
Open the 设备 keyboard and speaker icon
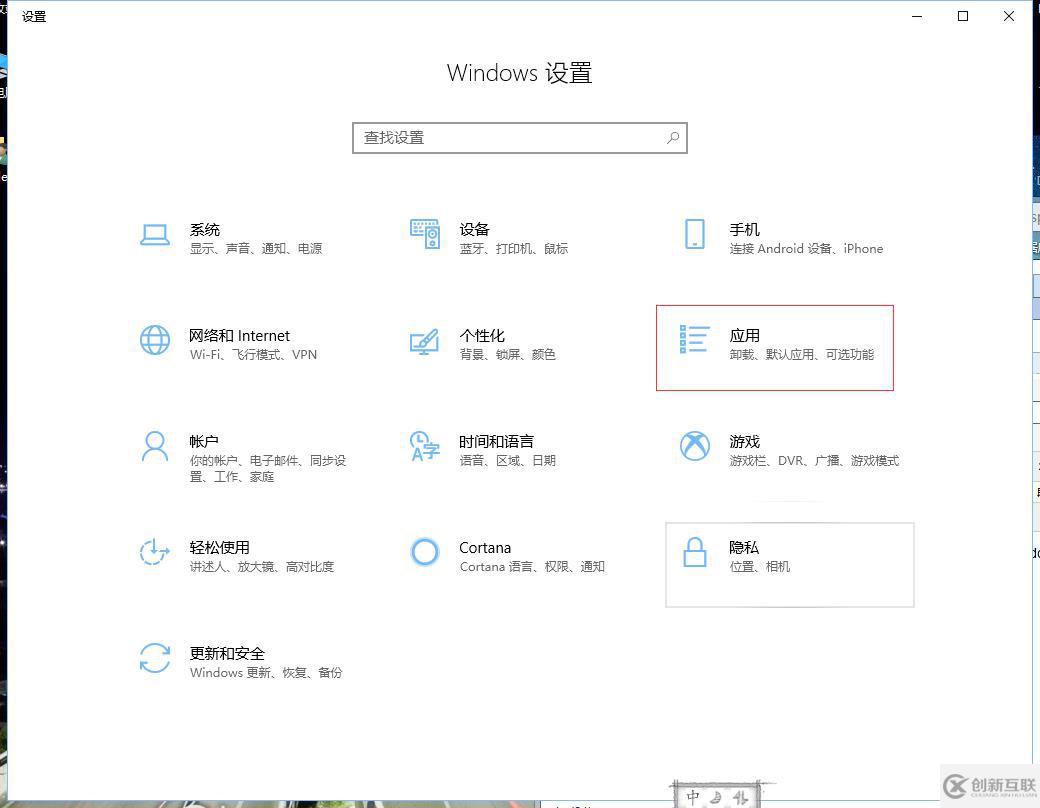[425, 234]
